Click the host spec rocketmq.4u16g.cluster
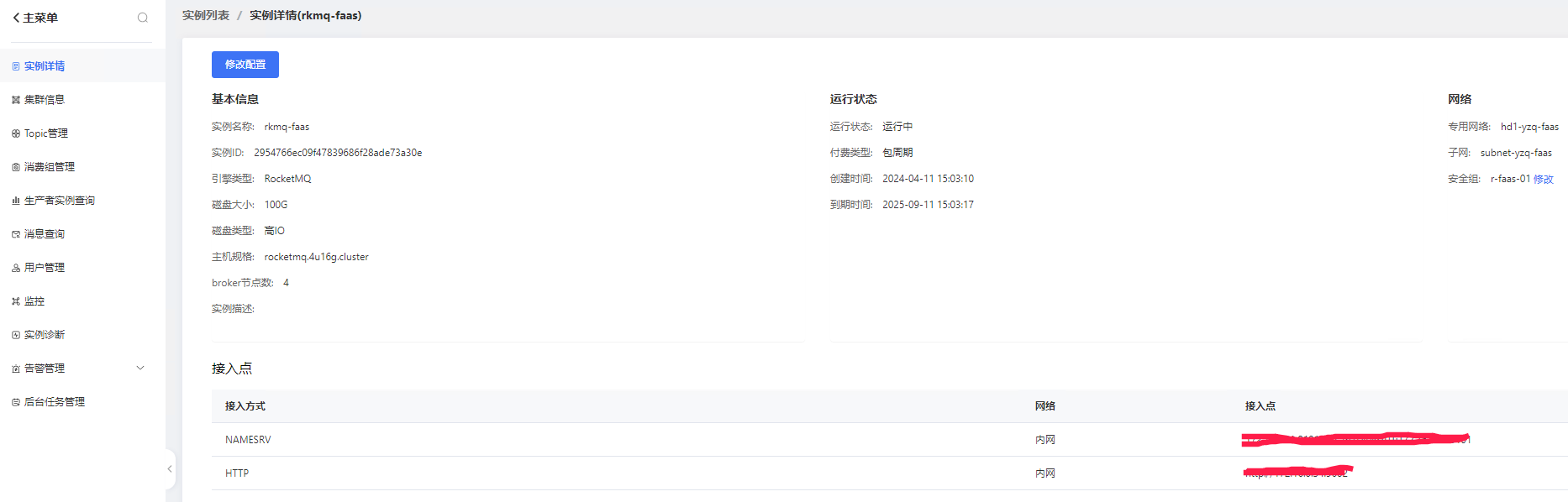Image resolution: width=1568 pixels, height=502 pixels. coord(316,257)
